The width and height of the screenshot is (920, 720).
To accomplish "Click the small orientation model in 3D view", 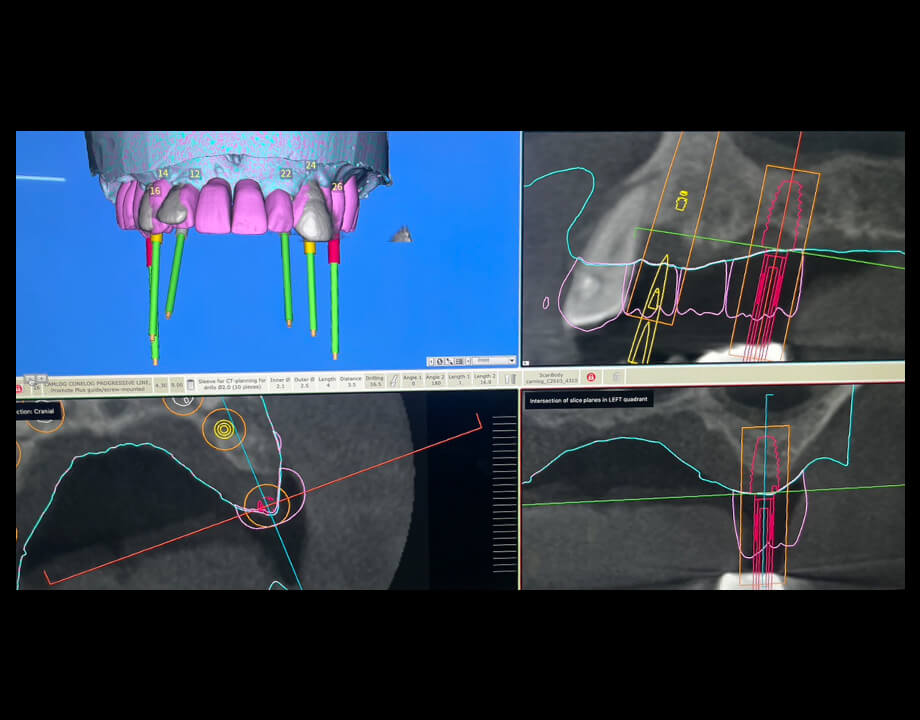I will point(402,235).
